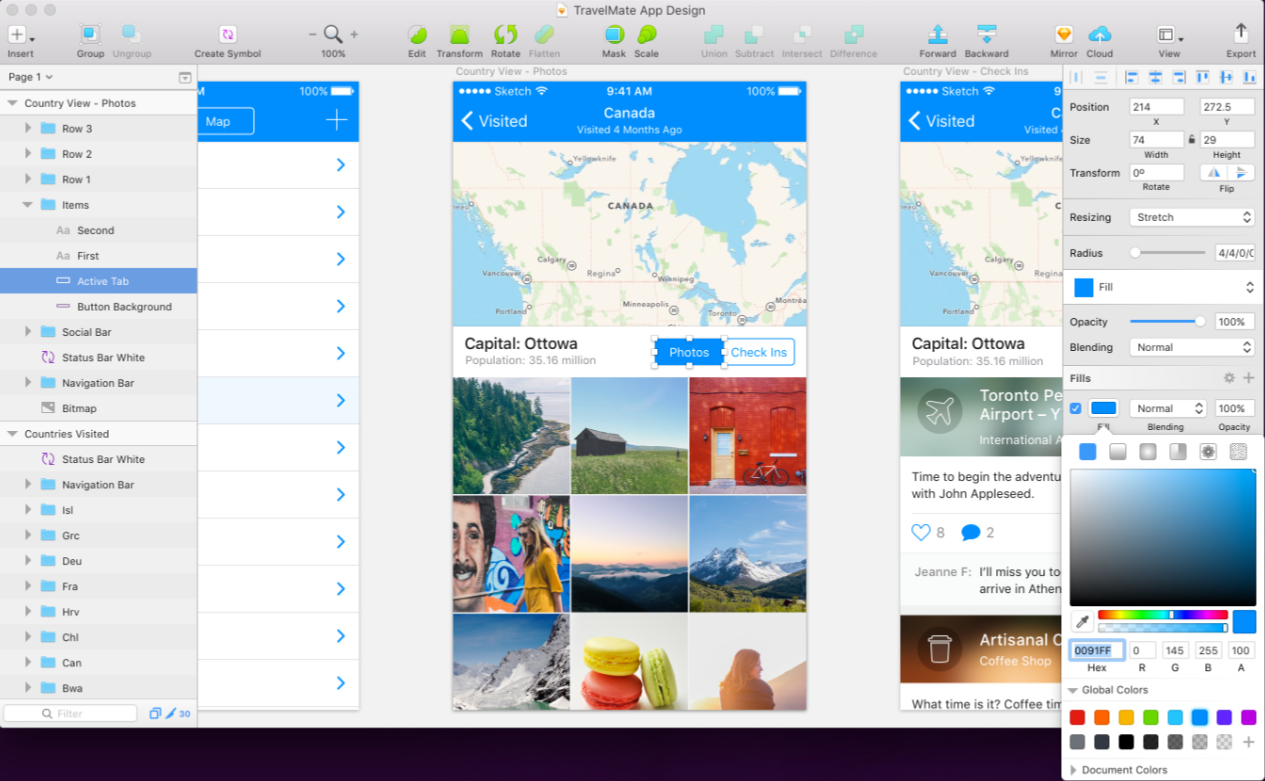Open the Insert tool menu
The image size is (1265, 781).
click(x=20, y=34)
